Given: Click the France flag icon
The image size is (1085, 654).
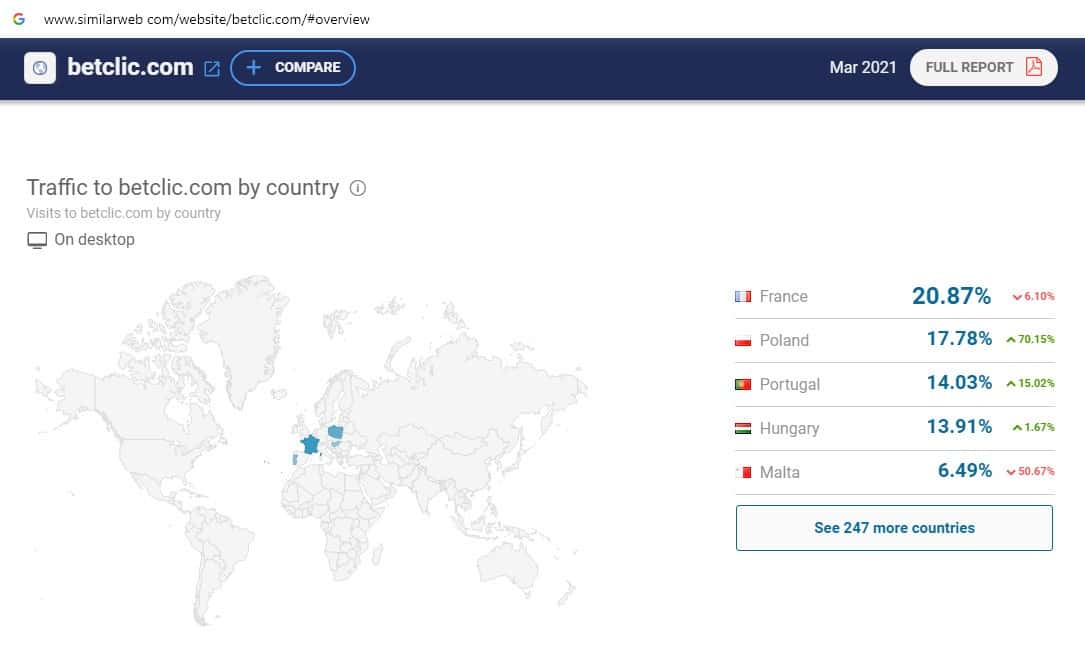Looking at the screenshot, I should click(x=742, y=296).
